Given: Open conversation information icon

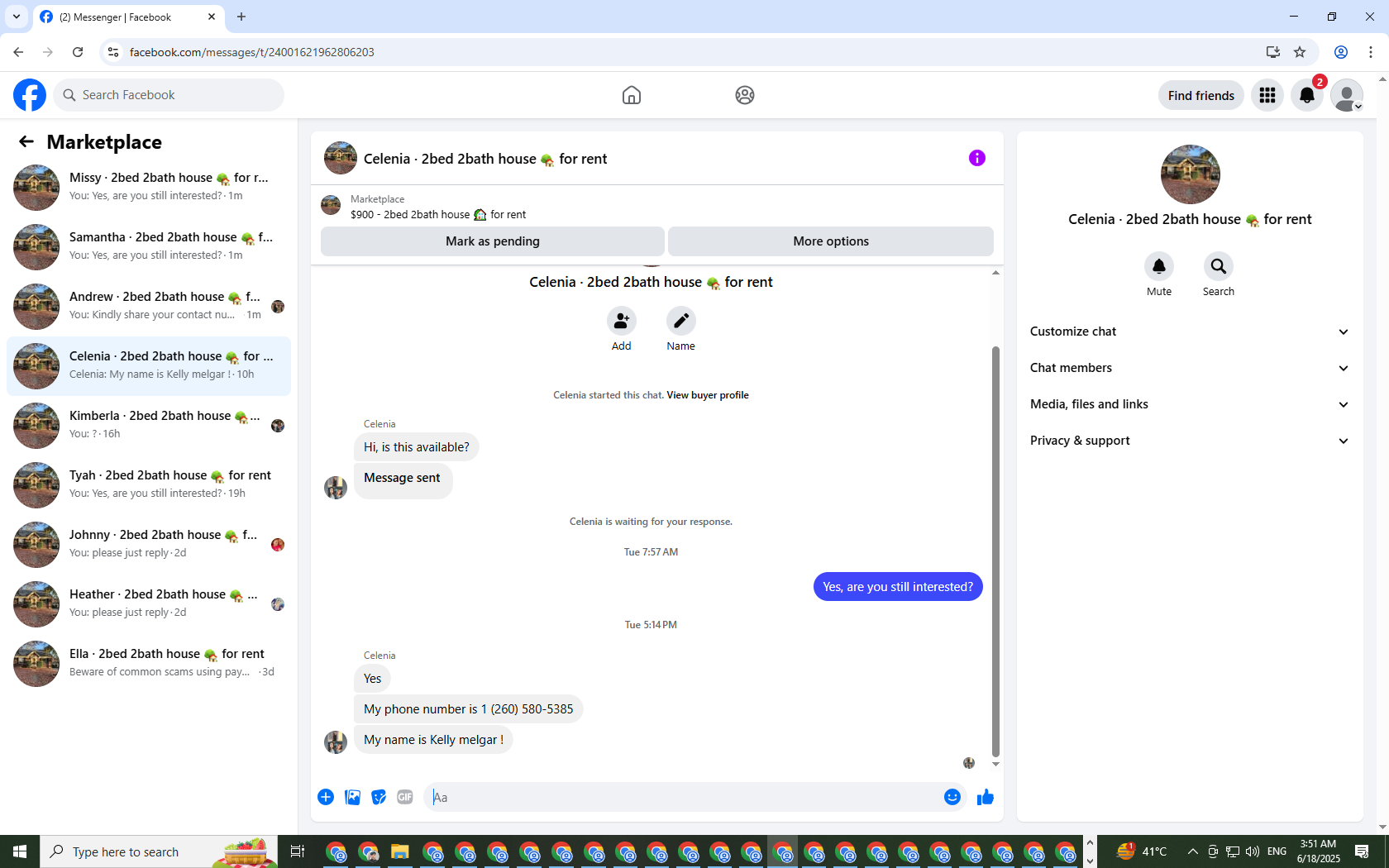Looking at the screenshot, I should click(977, 158).
